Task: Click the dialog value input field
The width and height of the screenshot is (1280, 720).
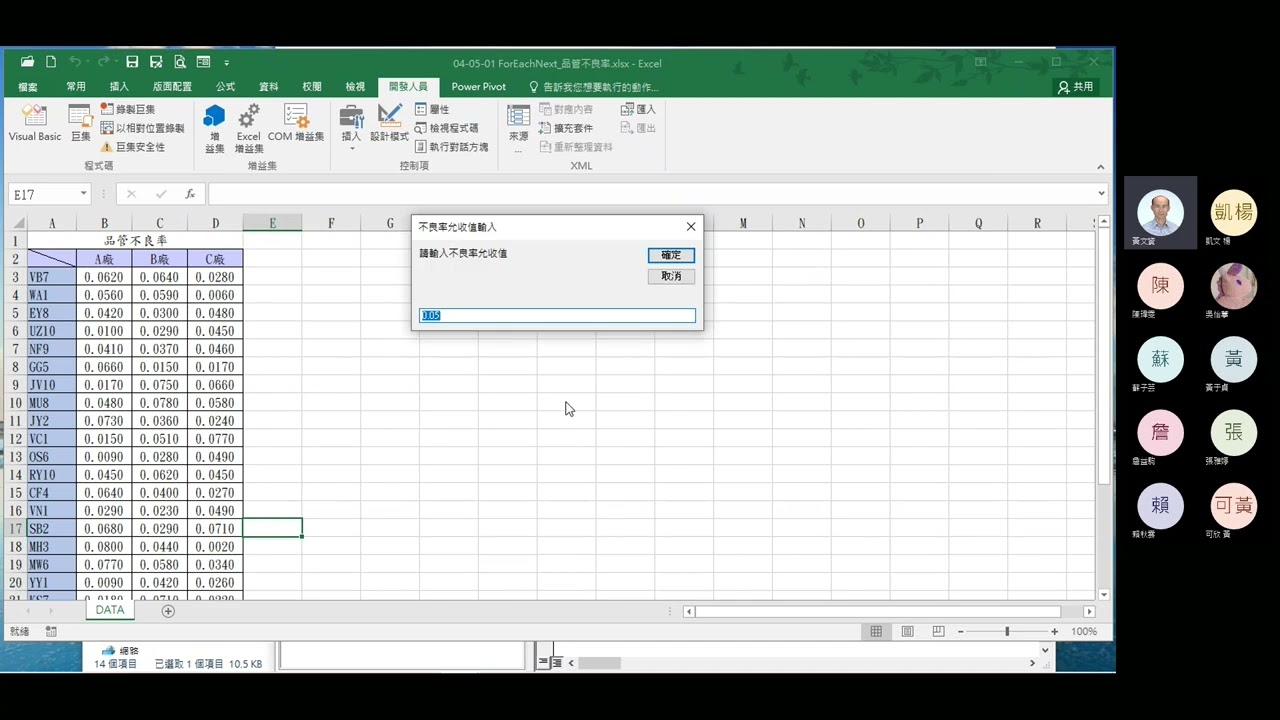Action: pyautogui.click(x=557, y=315)
